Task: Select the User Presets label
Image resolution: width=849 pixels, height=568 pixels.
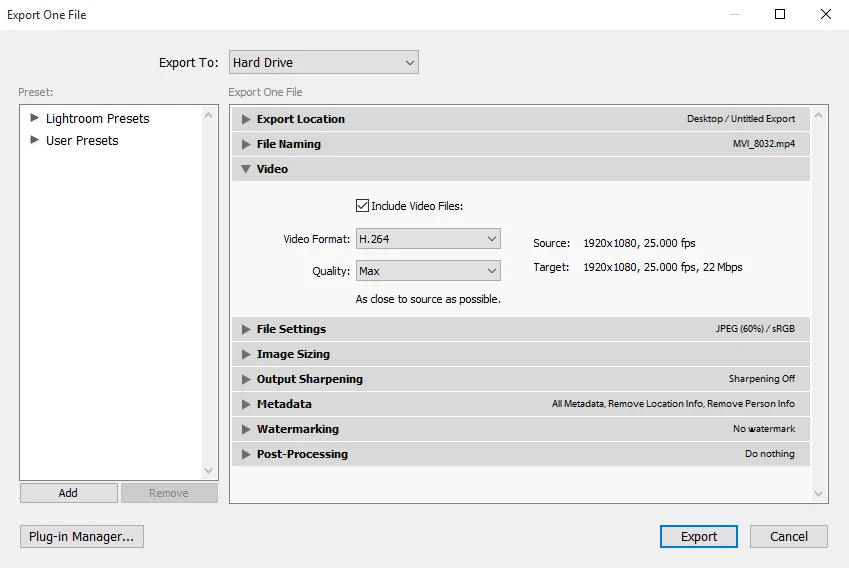Action: pos(82,141)
